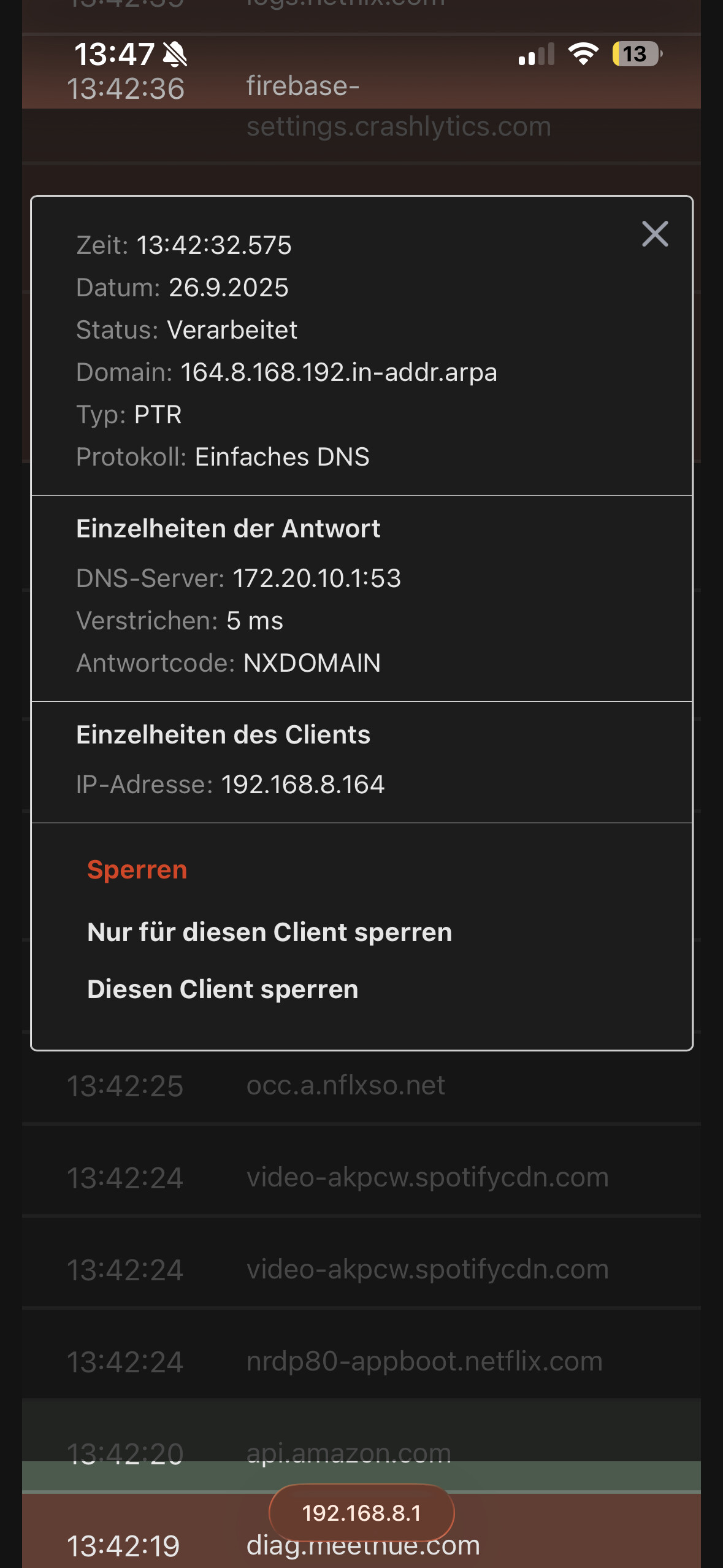Select Nur für diesen Client sperren
723x1568 pixels.
(x=269, y=932)
